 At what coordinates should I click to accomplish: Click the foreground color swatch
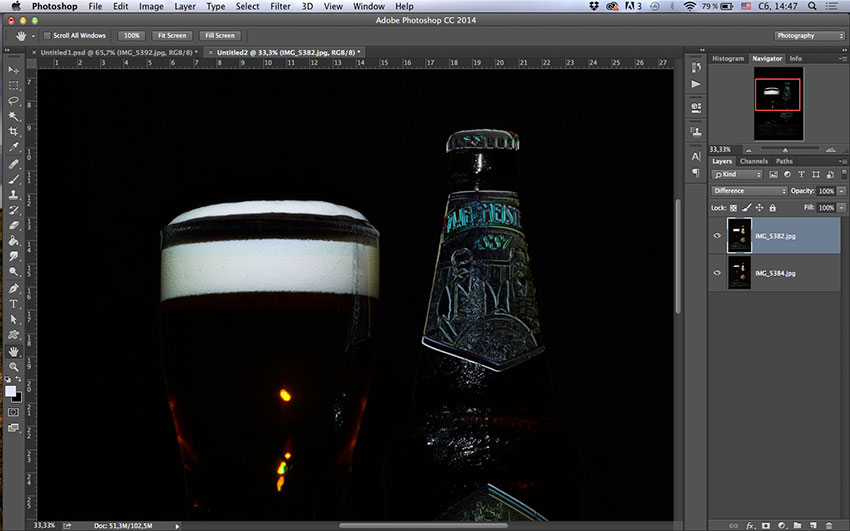tap(10, 391)
